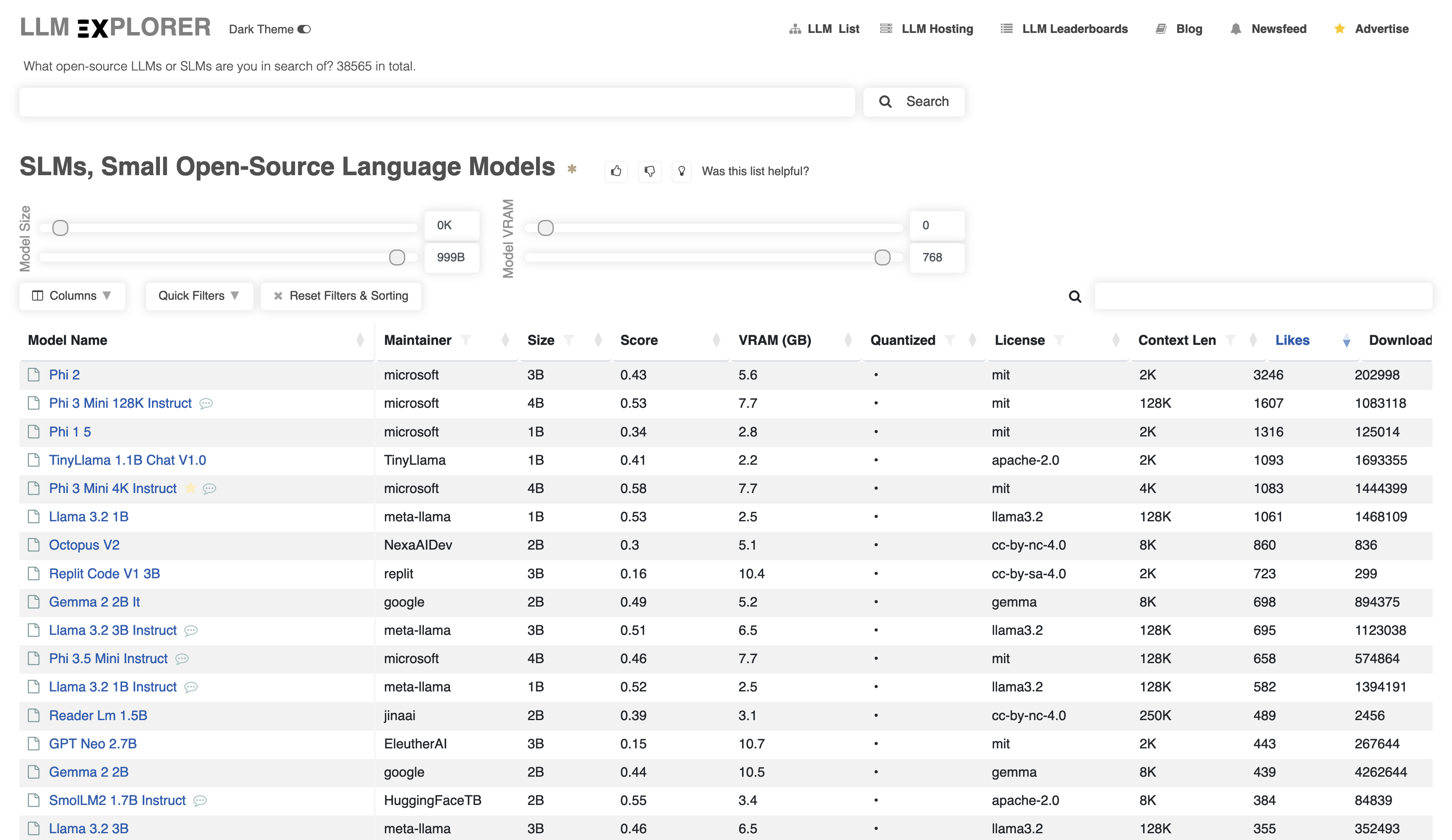This screenshot has width=1452, height=840.
Task: Click the Likes column header
Action: pyautogui.click(x=1292, y=341)
